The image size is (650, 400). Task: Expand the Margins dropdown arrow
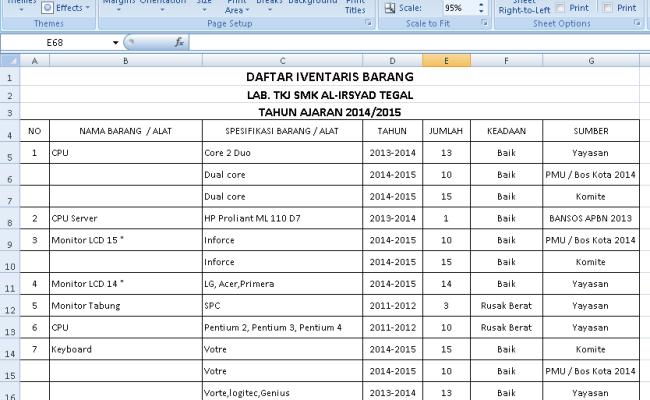tap(119, 9)
